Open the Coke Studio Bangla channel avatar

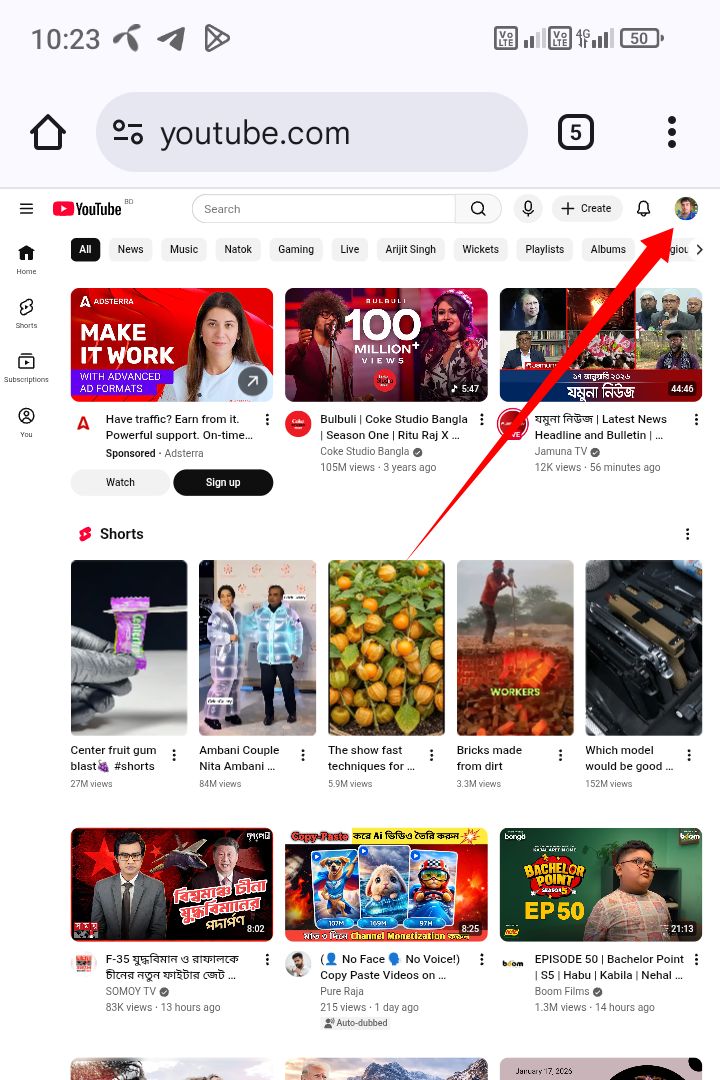[x=298, y=424]
